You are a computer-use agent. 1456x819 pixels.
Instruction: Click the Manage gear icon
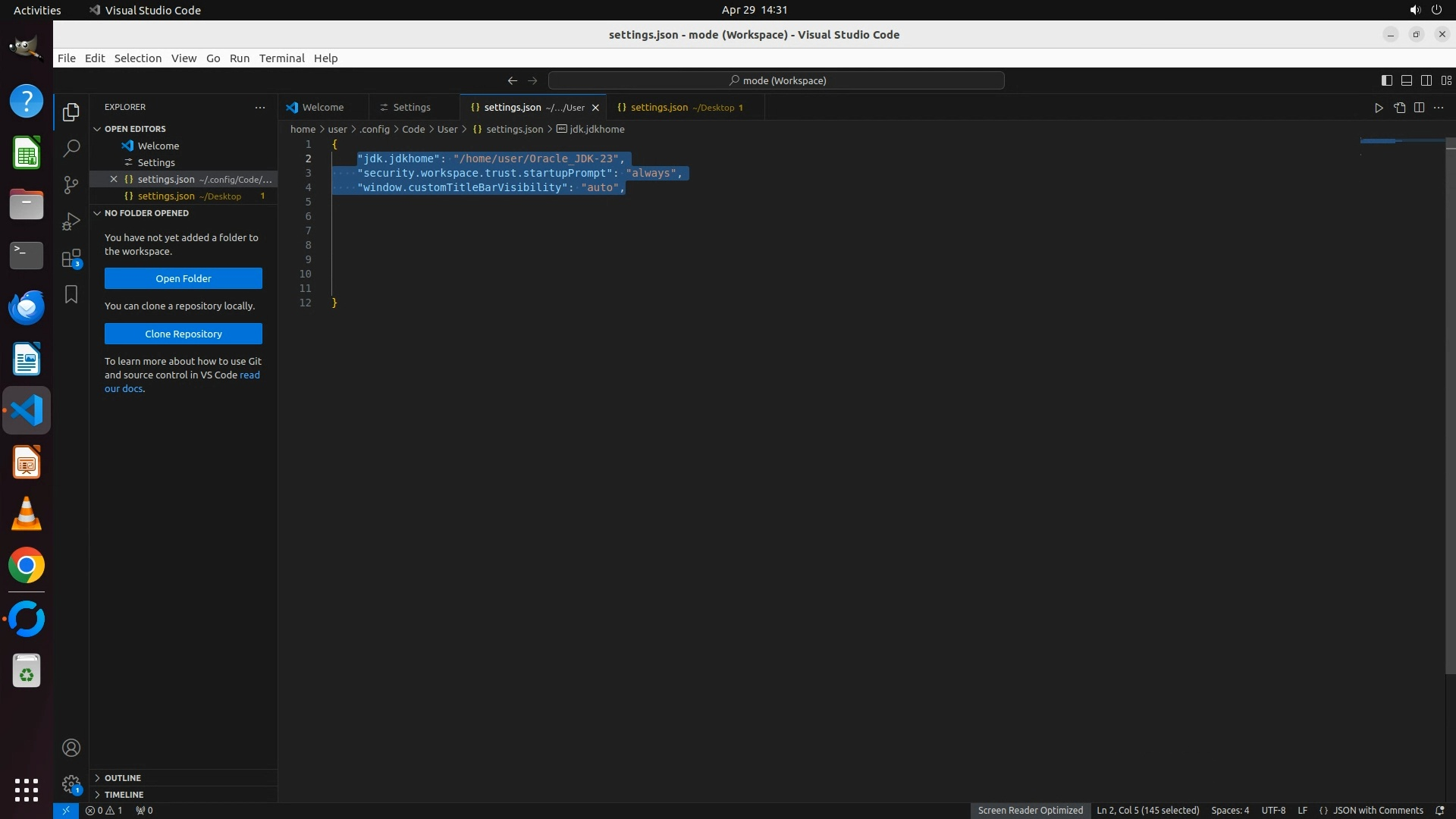(x=71, y=783)
